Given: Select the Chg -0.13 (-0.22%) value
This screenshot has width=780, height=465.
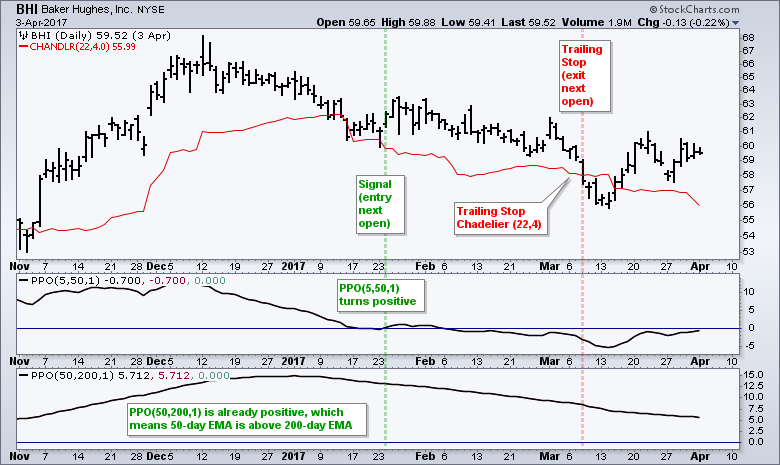Looking at the screenshot, I should [x=683, y=22].
